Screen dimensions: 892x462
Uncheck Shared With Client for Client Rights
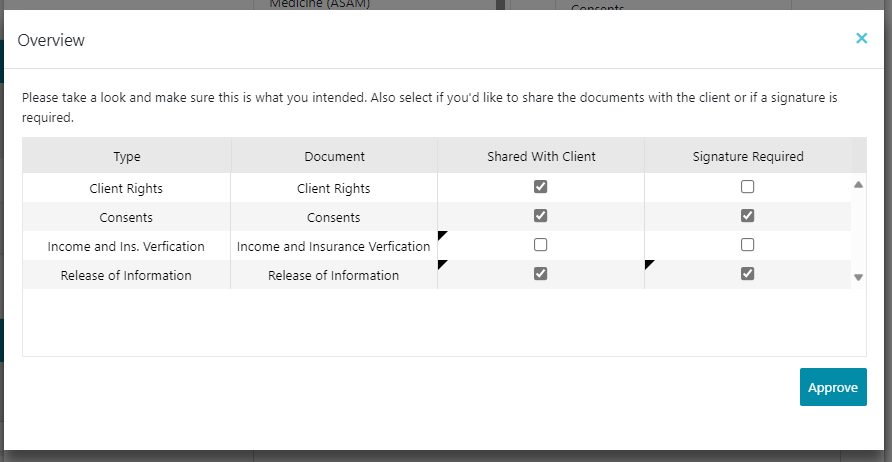541,187
